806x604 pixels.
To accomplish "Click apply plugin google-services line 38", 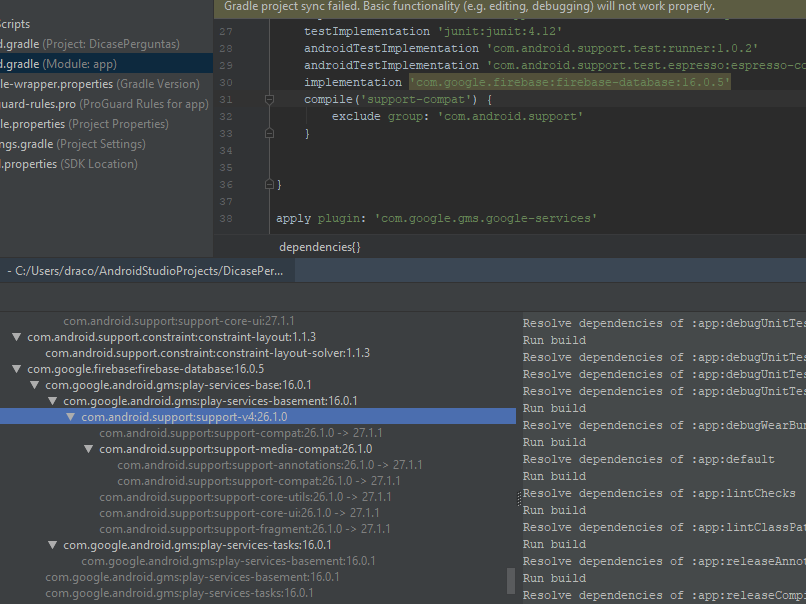I will click(x=436, y=218).
